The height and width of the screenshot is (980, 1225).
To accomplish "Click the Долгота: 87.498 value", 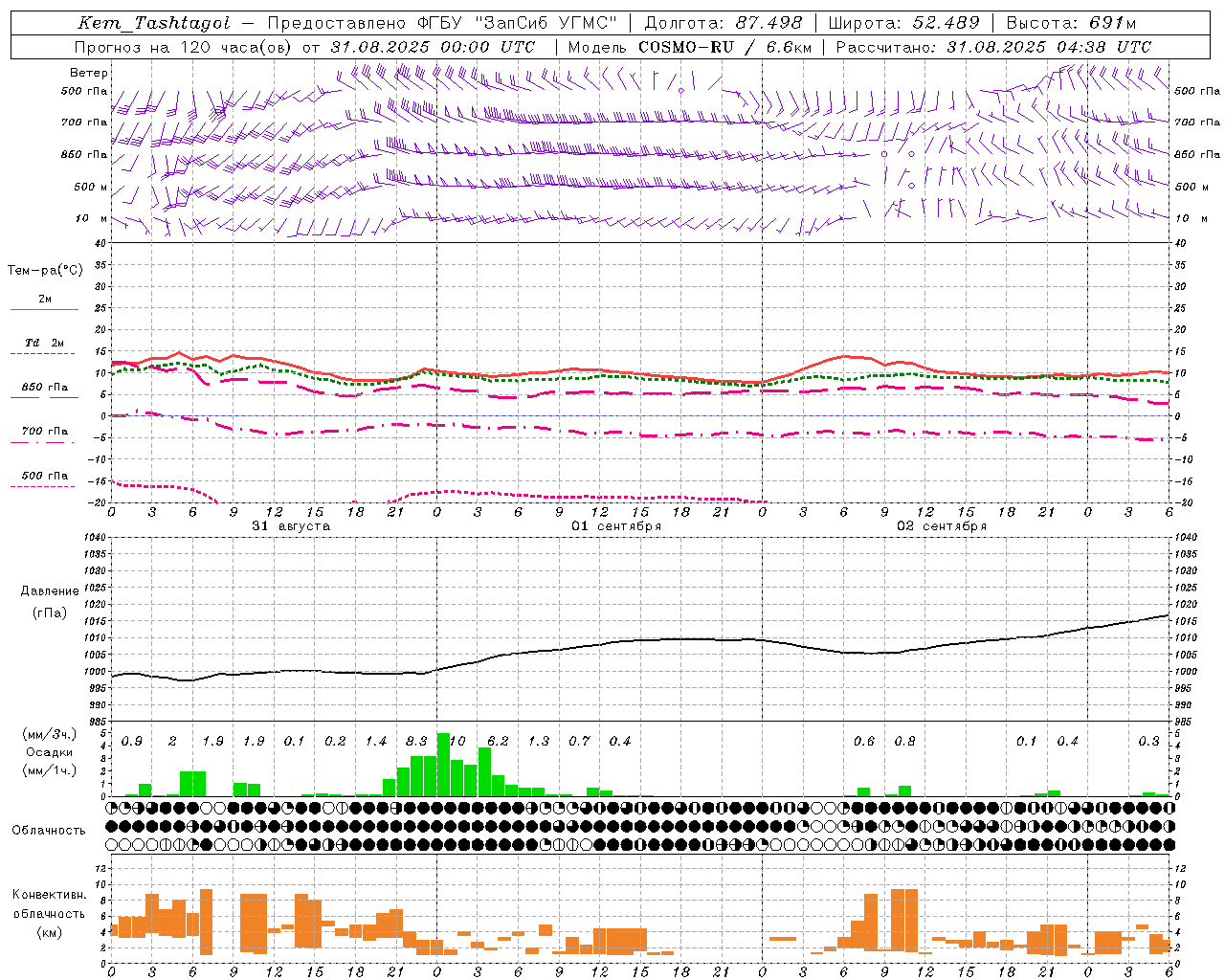I will click(x=724, y=23).
